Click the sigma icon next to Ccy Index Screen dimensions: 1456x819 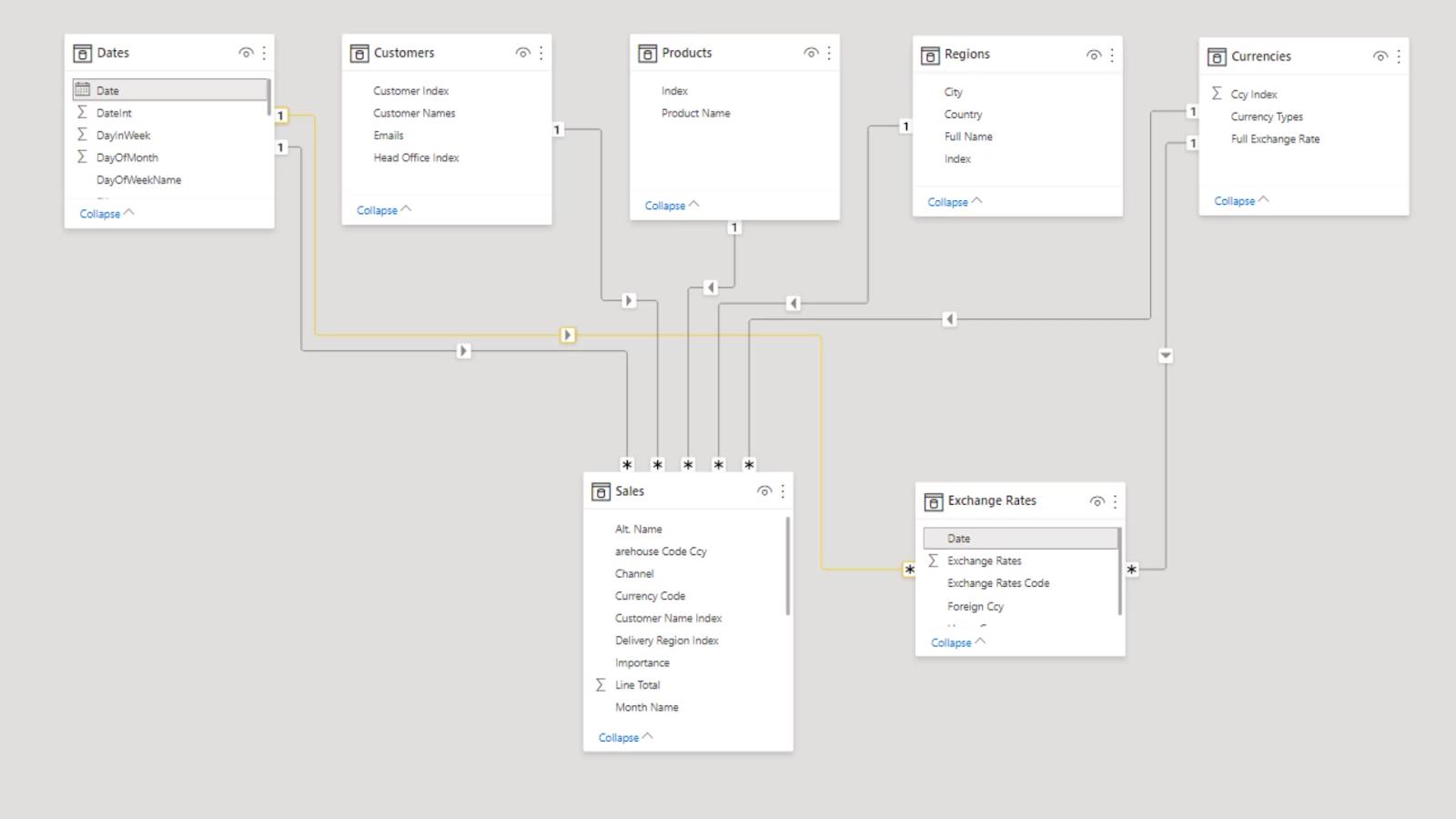1217,94
